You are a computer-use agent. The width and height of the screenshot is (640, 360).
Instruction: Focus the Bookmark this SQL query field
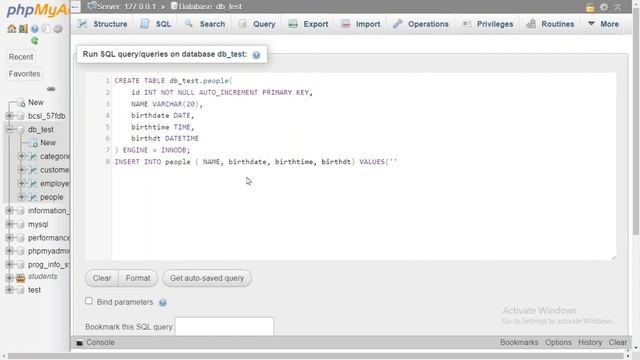click(x=224, y=327)
